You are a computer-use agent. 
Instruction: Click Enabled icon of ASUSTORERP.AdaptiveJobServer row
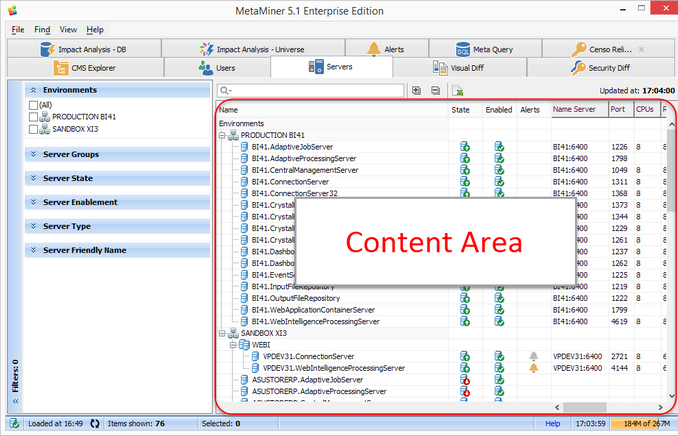pos(499,380)
